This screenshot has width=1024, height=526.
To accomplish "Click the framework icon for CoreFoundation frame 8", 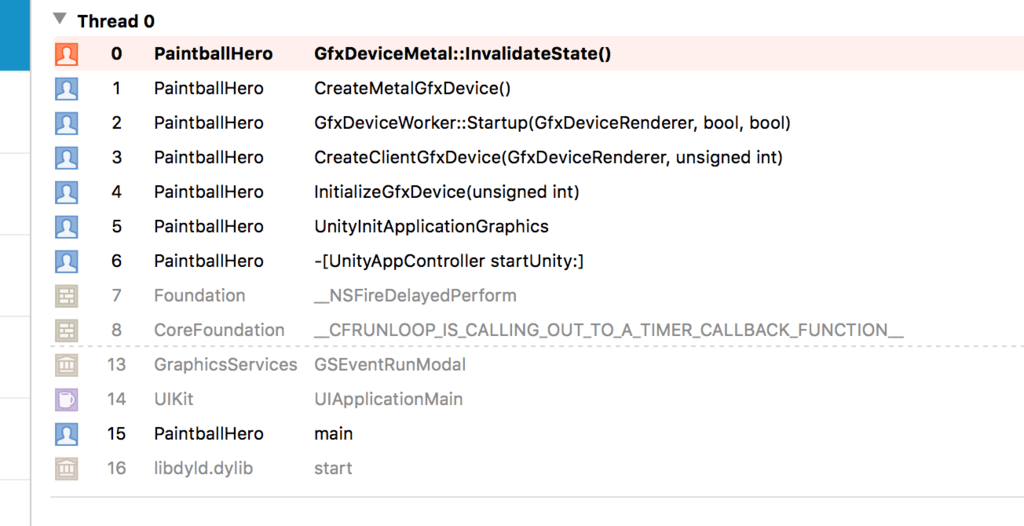I will pos(67,331).
